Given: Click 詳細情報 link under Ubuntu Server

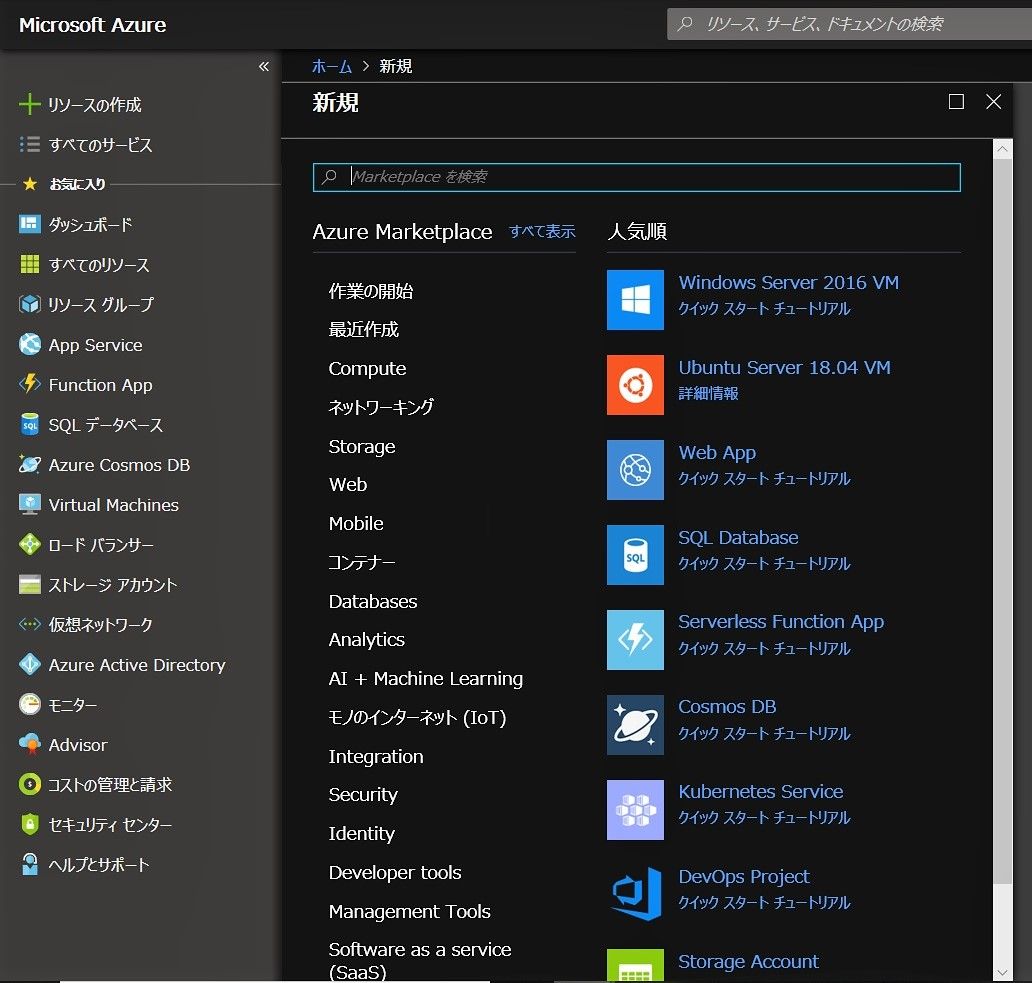Looking at the screenshot, I should pyautogui.click(x=708, y=393).
